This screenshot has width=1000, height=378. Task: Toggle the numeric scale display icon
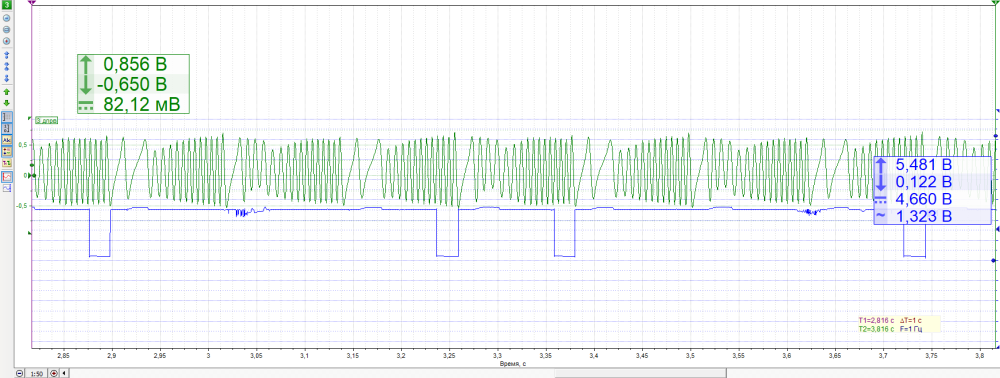(7, 128)
